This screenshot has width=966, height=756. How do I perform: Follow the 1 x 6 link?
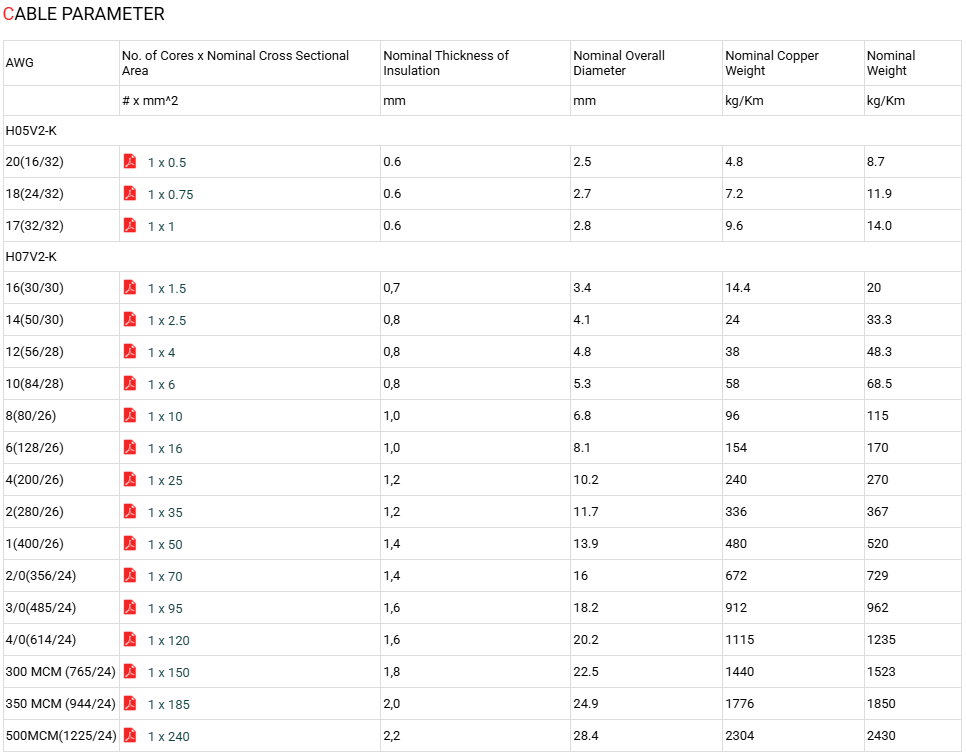(161, 384)
